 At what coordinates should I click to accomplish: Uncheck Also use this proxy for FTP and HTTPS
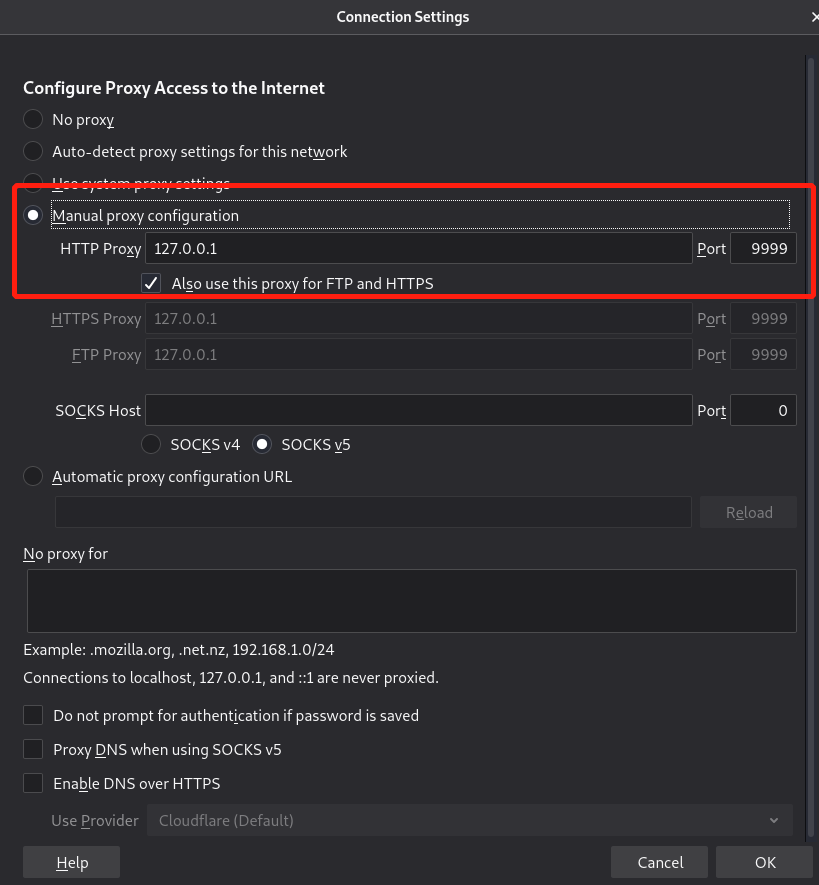pyautogui.click(x=151, y=283)
